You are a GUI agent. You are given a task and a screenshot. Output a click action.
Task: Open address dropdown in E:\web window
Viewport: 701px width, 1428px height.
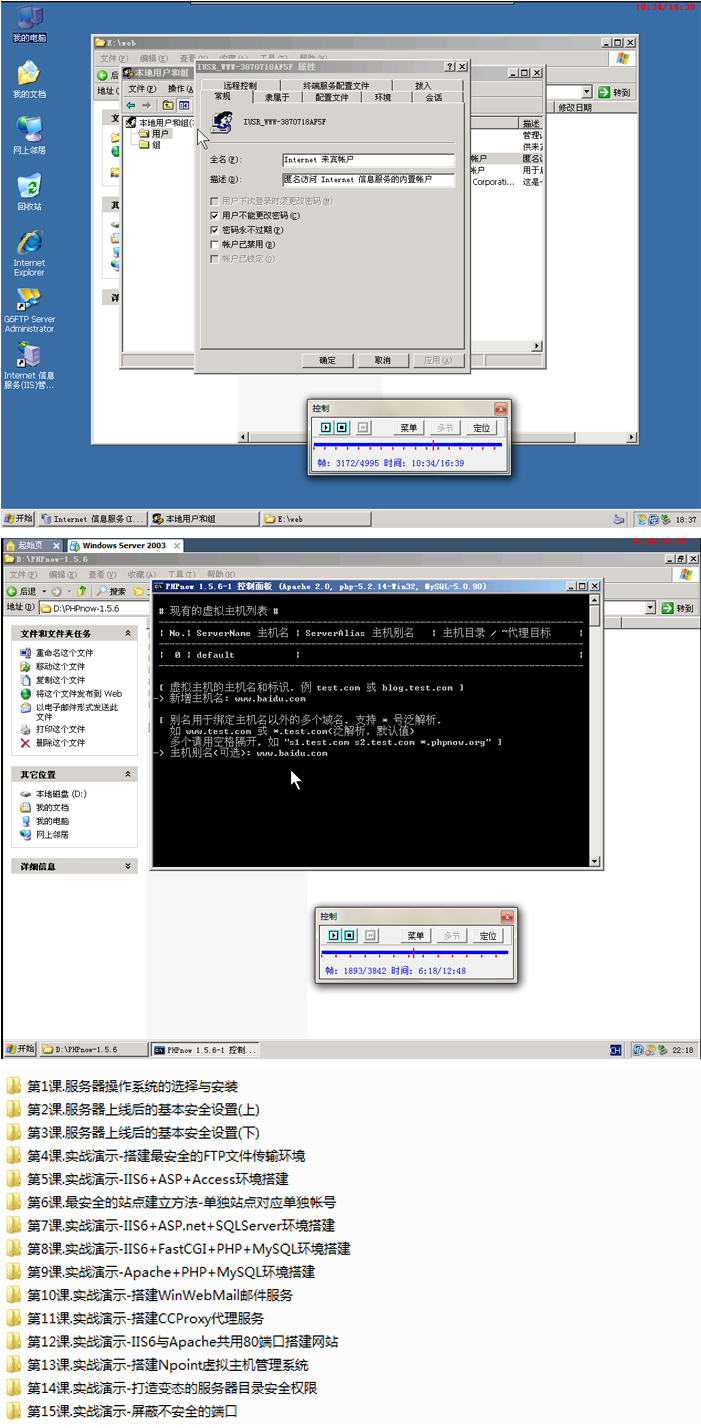[588, 91]
